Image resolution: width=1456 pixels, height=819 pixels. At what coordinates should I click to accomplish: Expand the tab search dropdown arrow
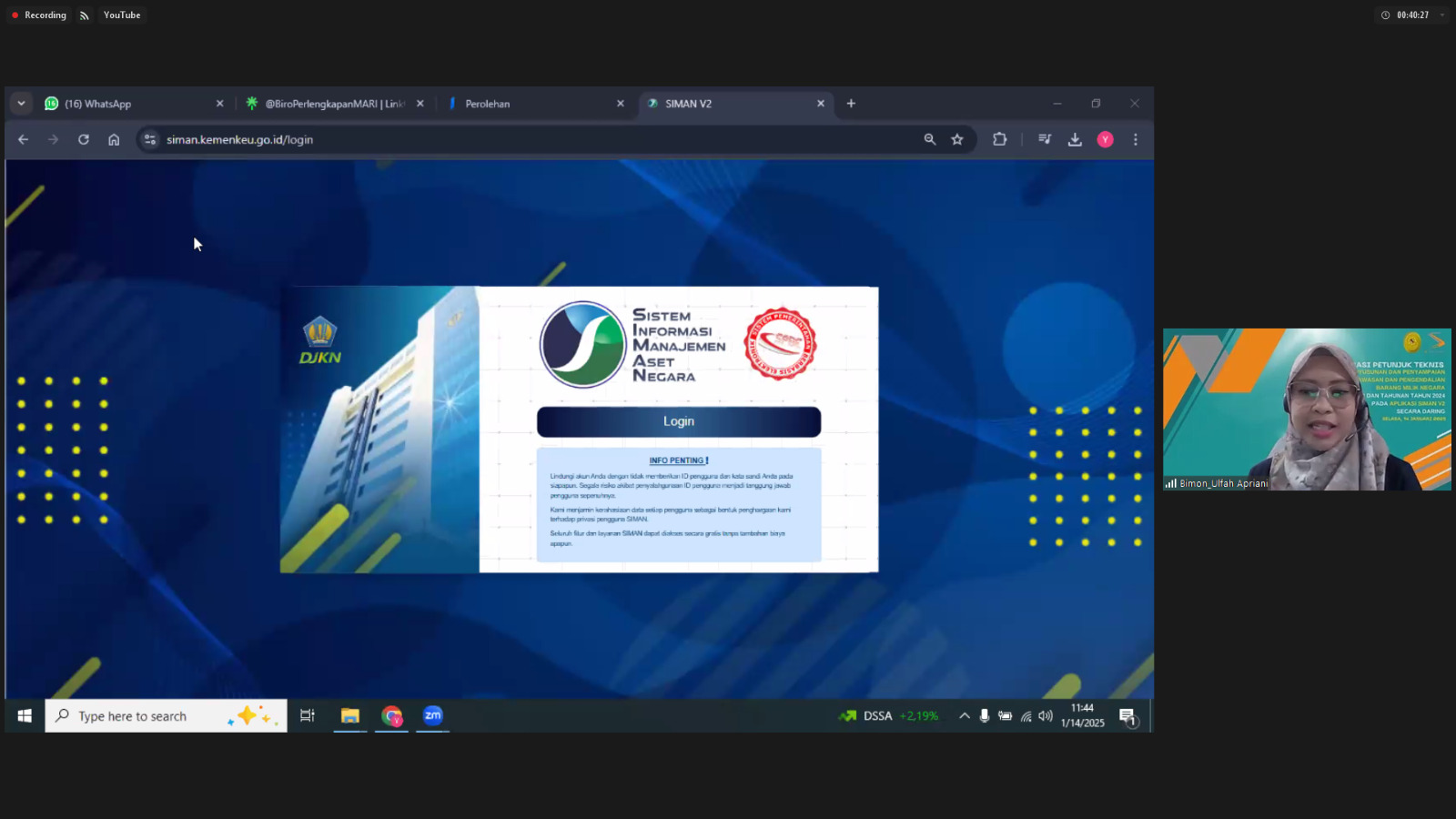click(x=21, y=104)
